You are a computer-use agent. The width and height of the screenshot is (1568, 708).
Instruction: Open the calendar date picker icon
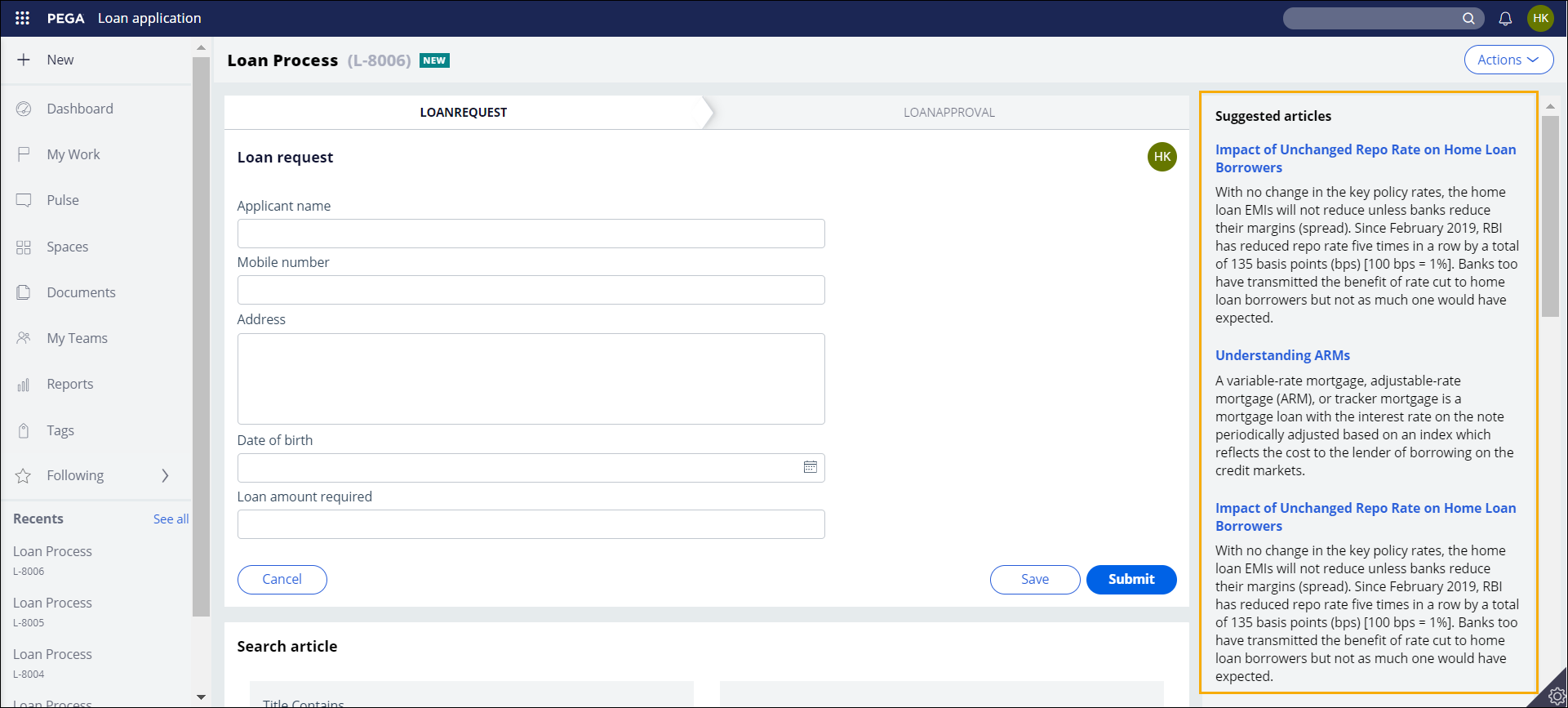(x=810, y=467)
